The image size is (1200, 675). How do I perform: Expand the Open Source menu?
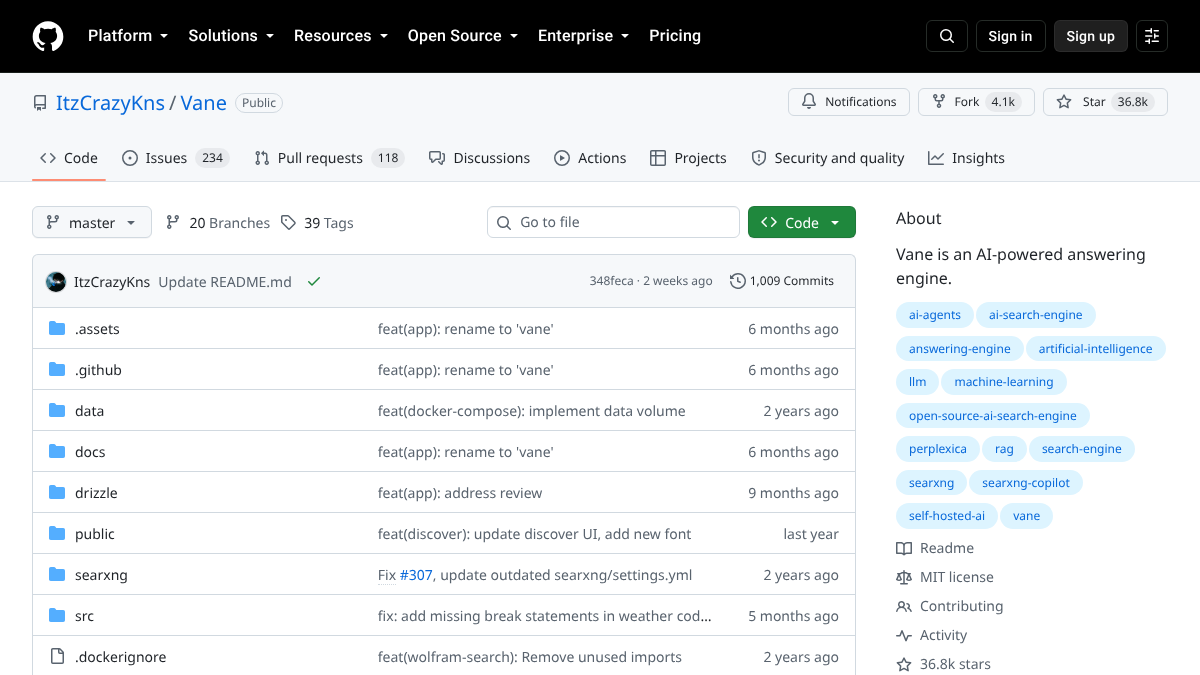tap(463, 36)
